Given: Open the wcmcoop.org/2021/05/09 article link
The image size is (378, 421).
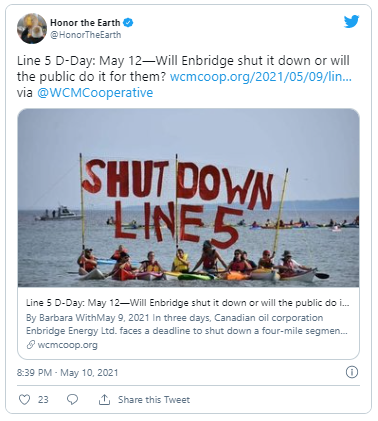Looking at the screenshot, I should 261,77.
